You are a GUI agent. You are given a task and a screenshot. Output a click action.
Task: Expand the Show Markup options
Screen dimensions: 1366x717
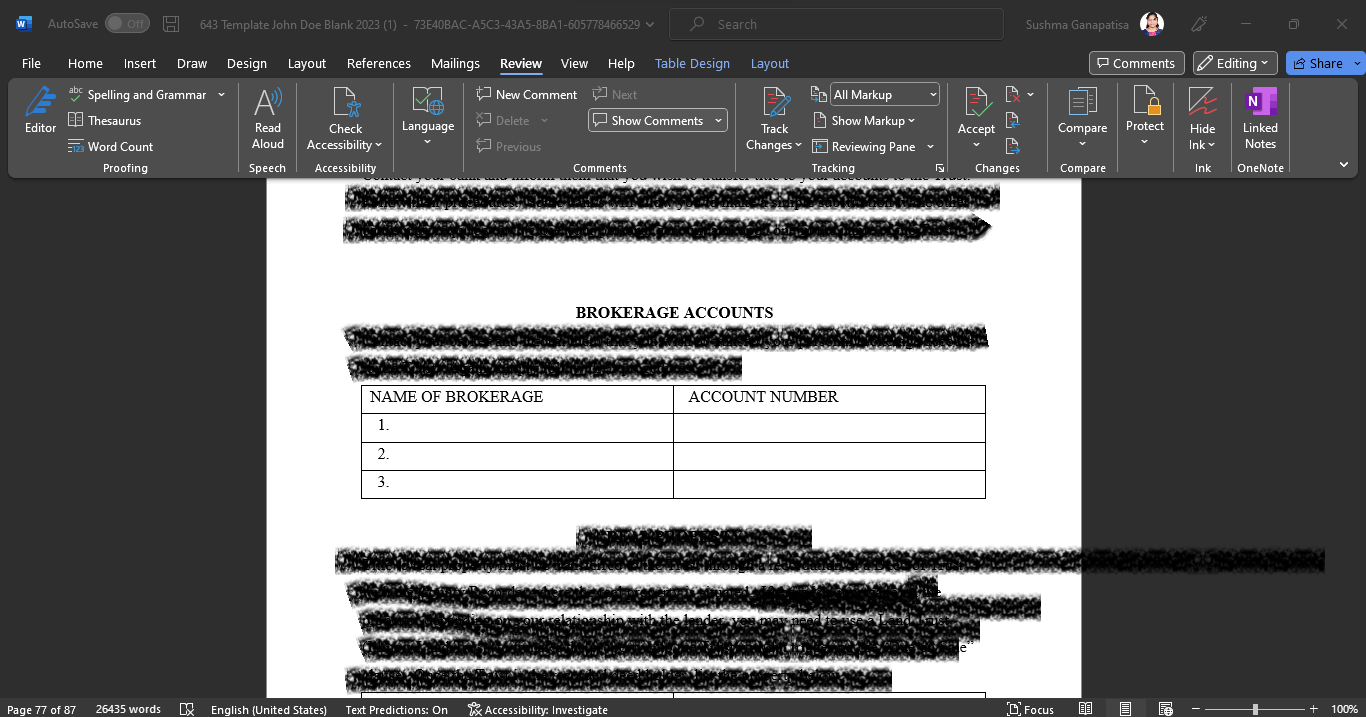(865, 120)
